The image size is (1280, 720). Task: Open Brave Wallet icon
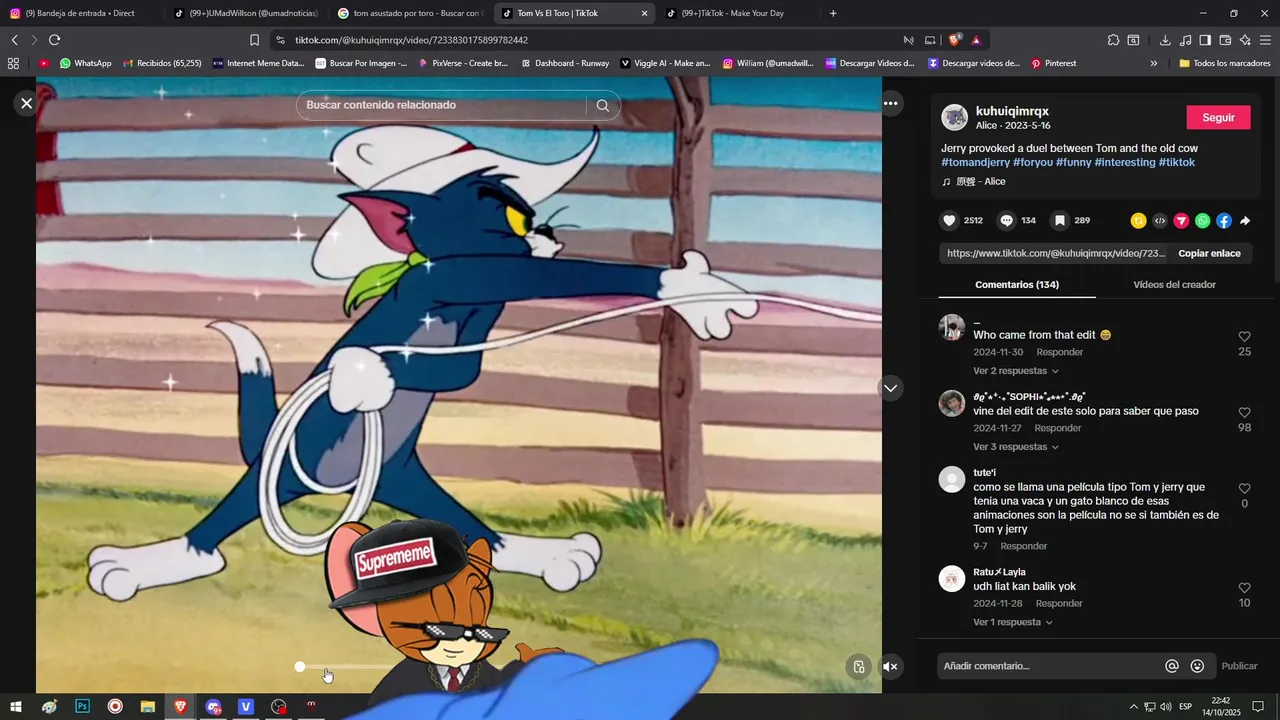point(1225,40)
